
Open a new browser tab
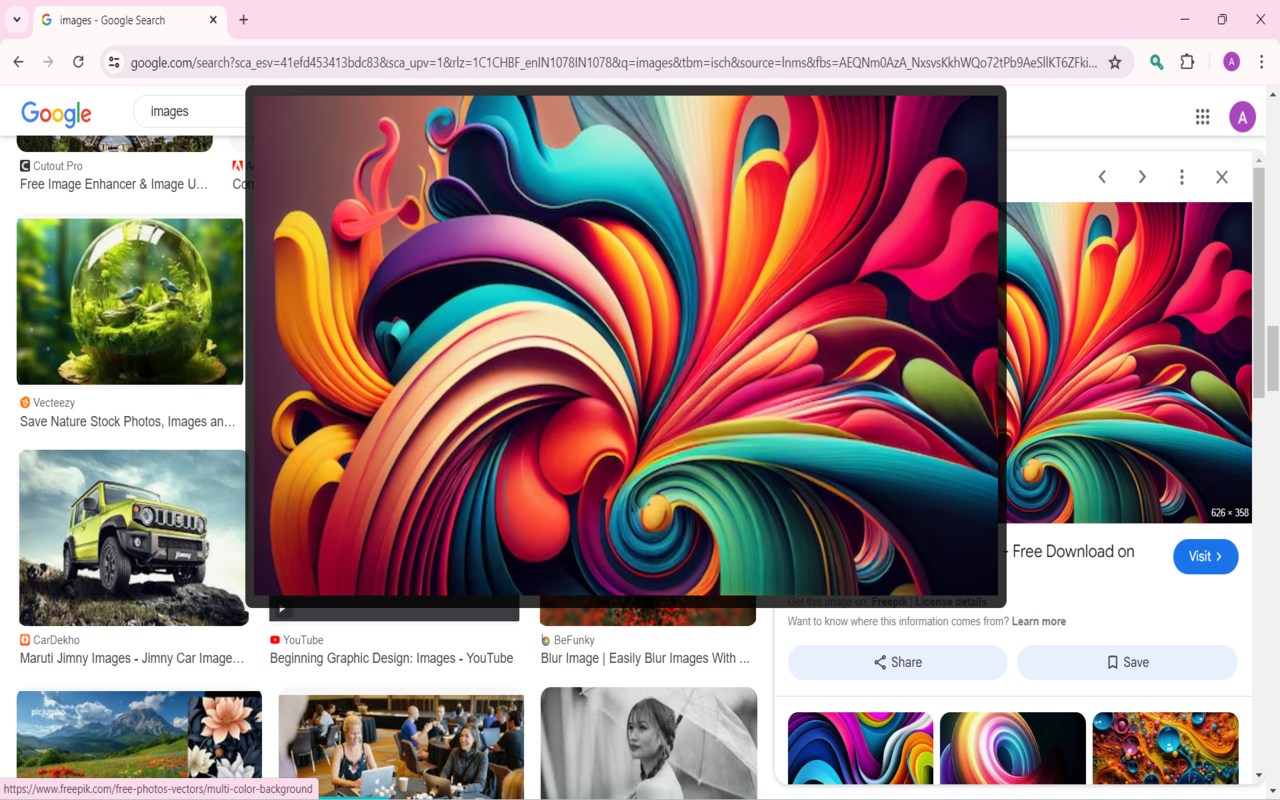click(244, 20)
